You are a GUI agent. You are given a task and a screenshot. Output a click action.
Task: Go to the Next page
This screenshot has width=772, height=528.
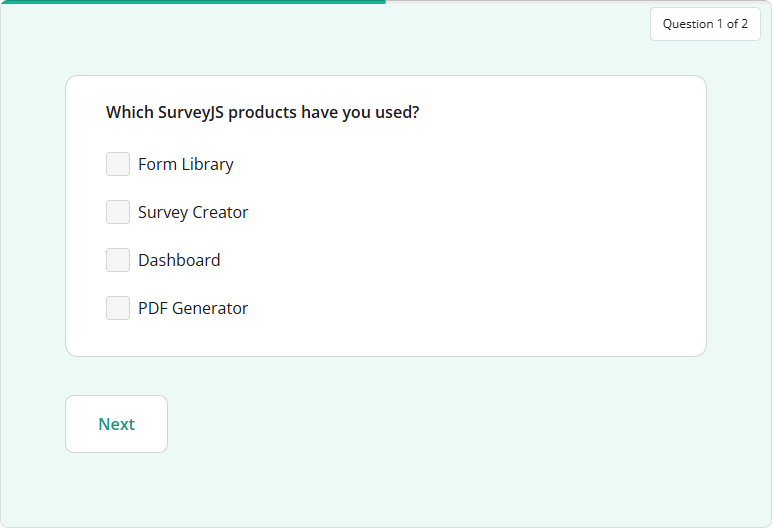coord(117,424)
